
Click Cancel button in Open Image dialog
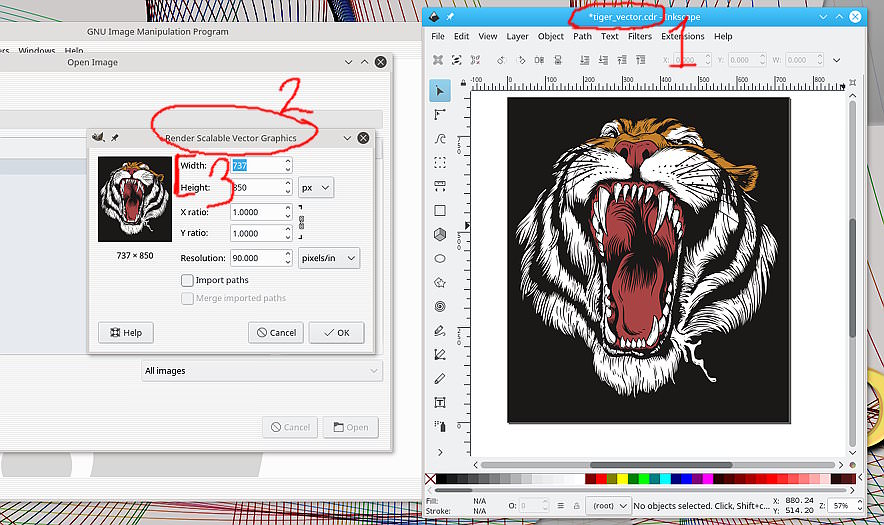click(290, 427)
